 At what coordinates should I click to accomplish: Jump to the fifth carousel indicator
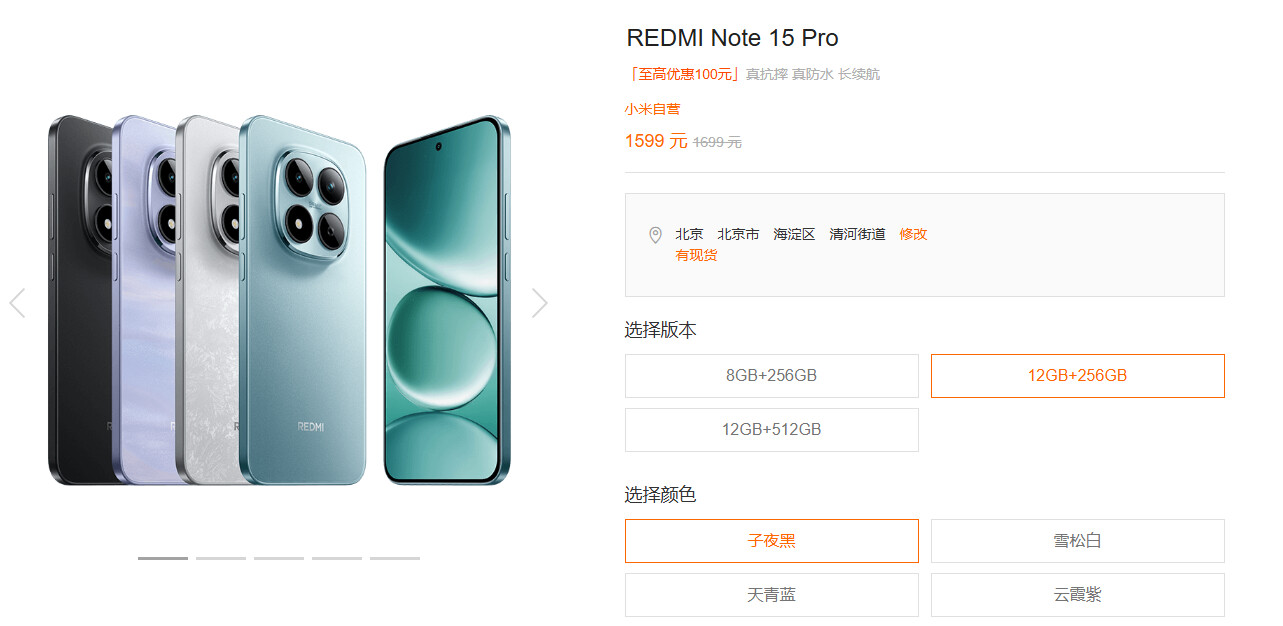tap(395, 558)
